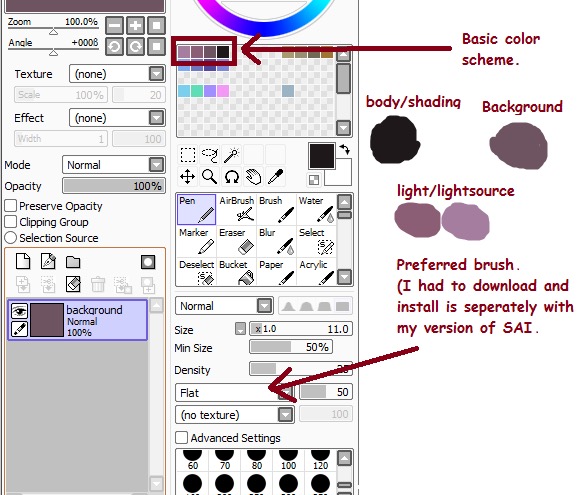Choose the Select brush tool
This screenshot has height=495, width=586.
pyautogui.click(x=316, y=241)
